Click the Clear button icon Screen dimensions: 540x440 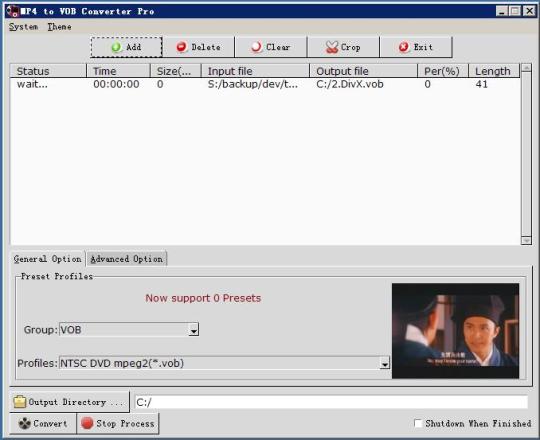pos(256,47)
